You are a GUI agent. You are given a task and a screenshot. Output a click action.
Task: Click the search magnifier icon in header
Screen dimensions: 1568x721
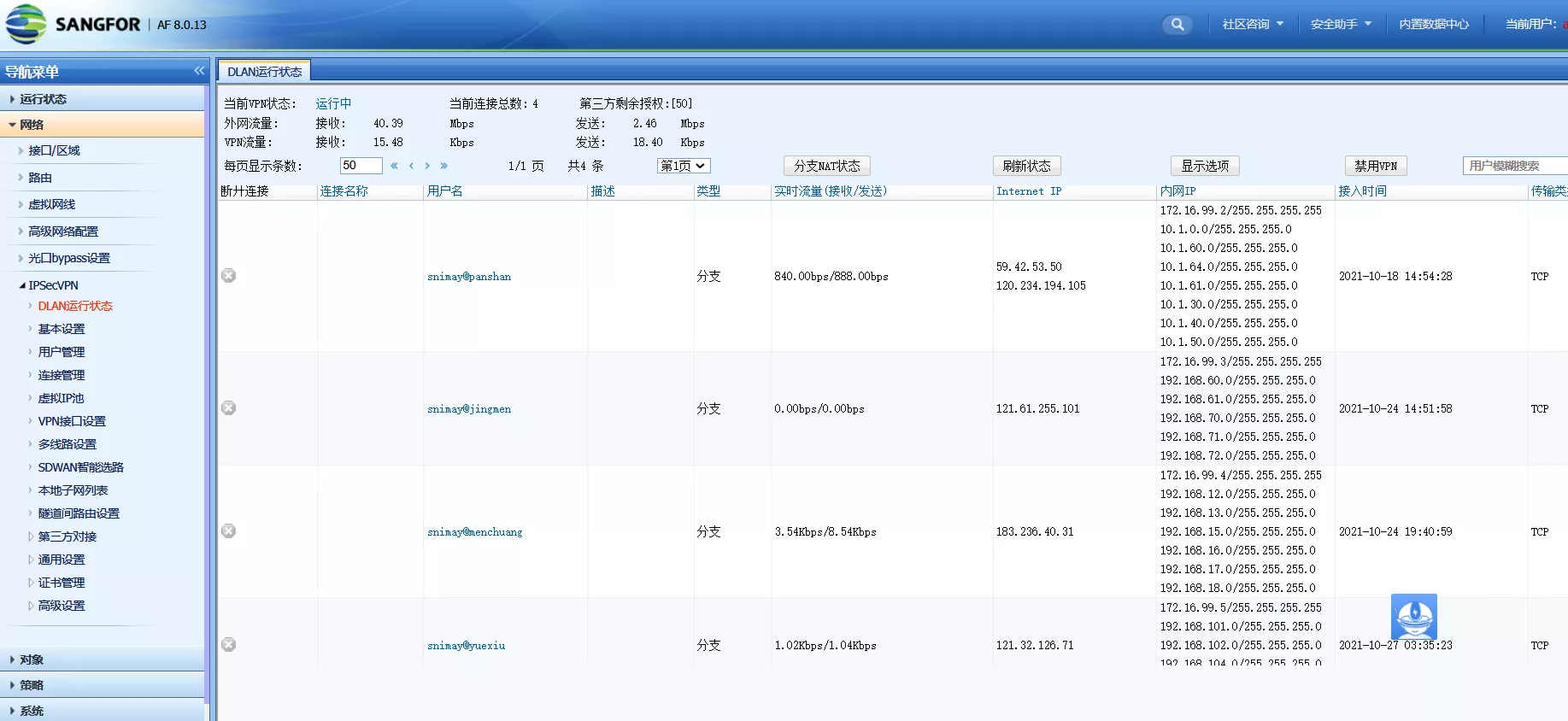(x=1177, y=25)
